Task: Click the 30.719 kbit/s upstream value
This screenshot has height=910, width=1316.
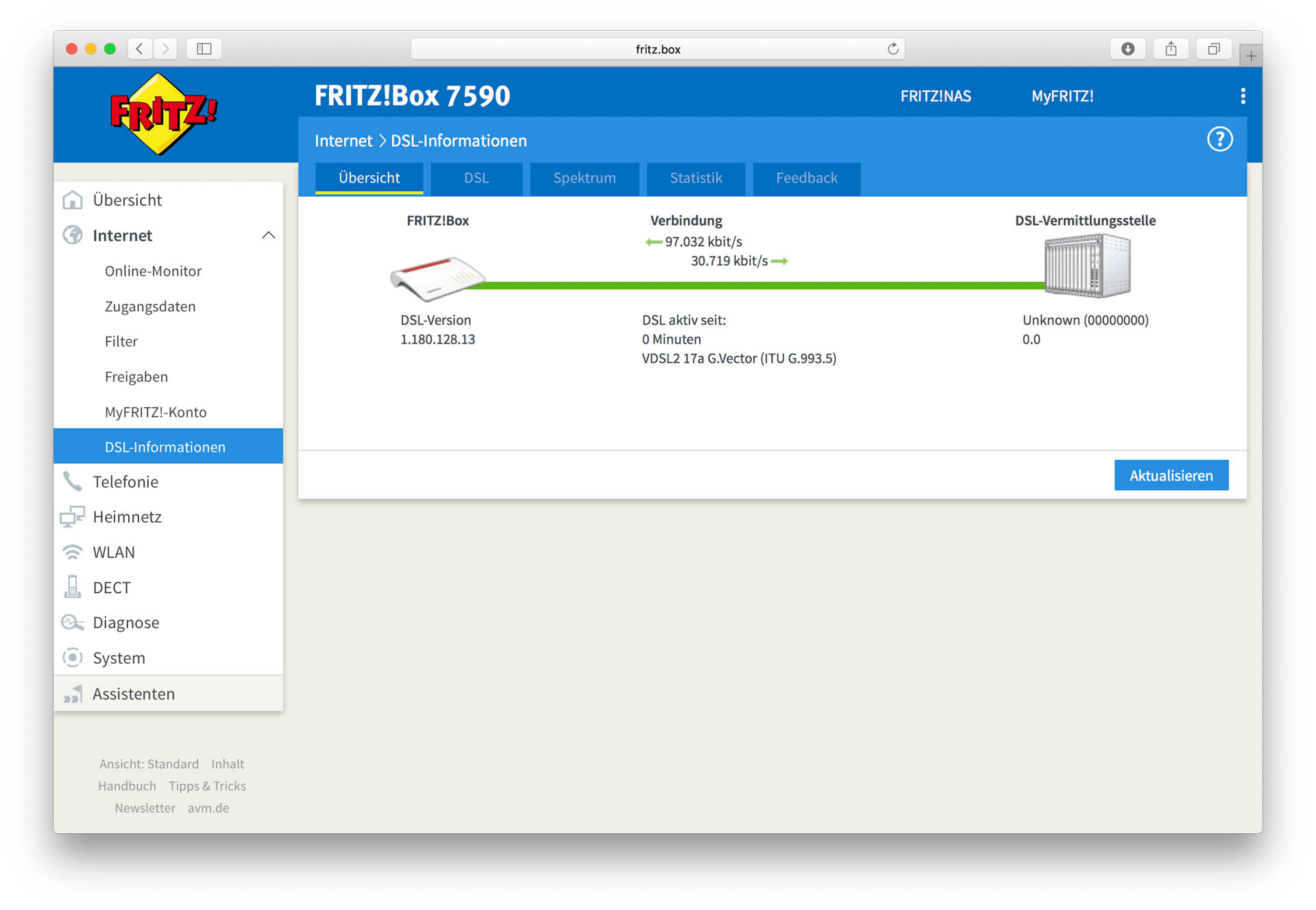Action: 729,261
